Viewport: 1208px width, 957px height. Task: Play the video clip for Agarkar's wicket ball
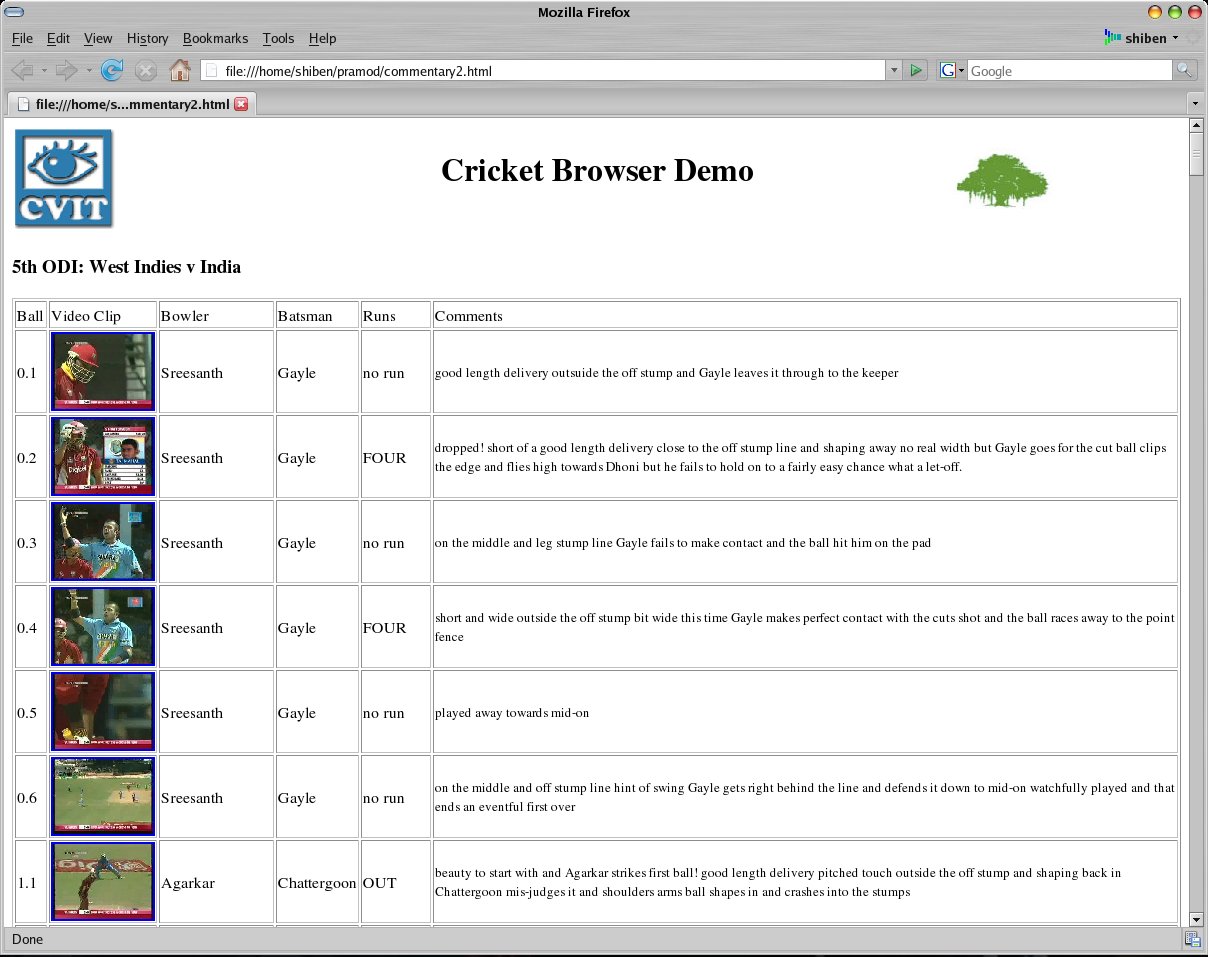[103, 882]
